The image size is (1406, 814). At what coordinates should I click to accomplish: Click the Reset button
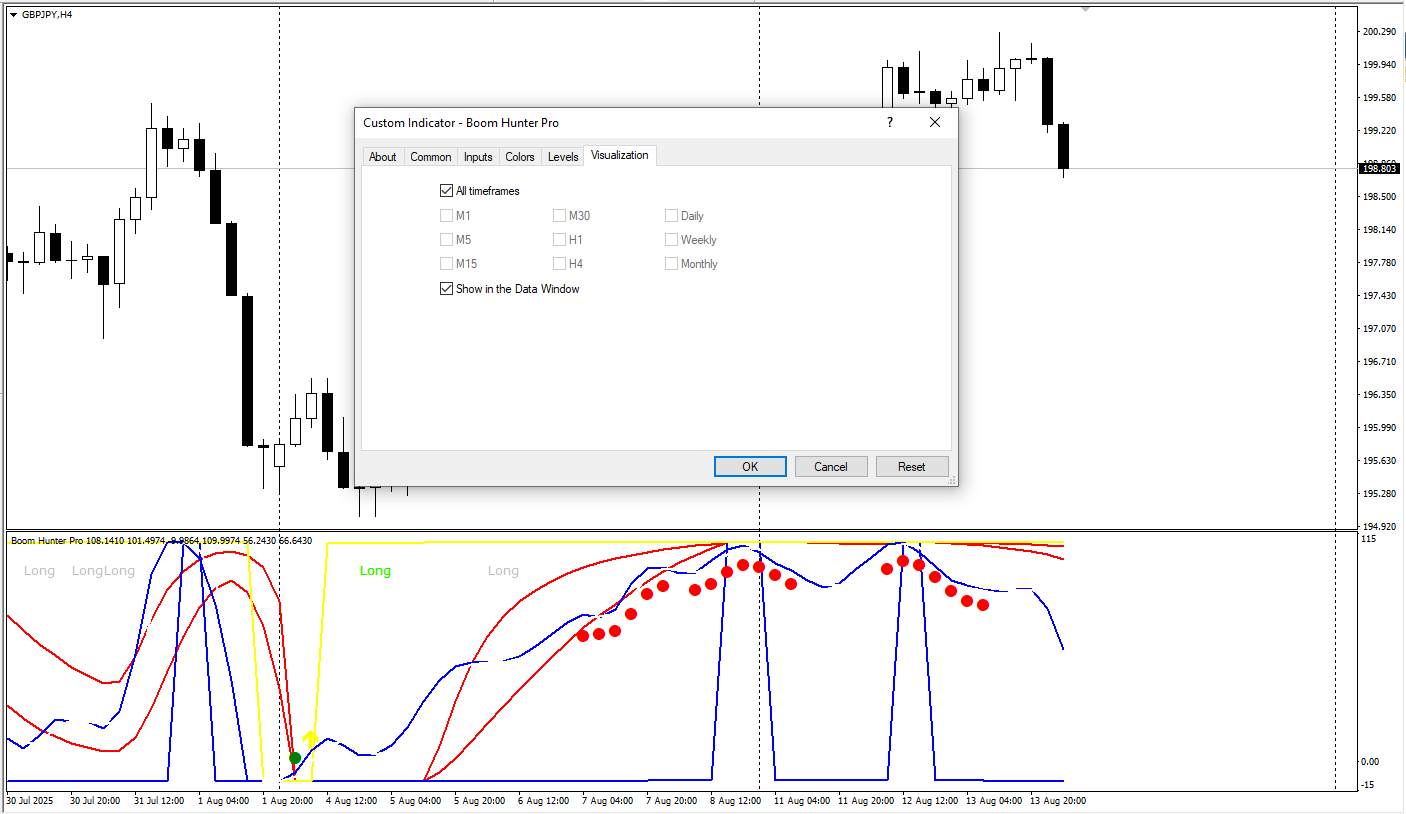coord(912,467)
